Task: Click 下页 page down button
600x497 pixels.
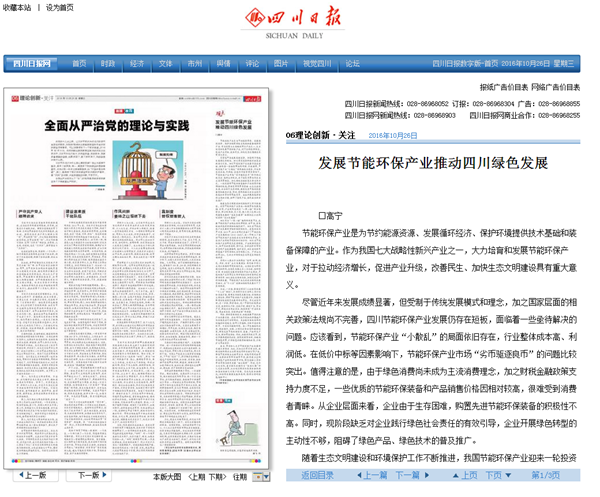Action: click(498, 475)
